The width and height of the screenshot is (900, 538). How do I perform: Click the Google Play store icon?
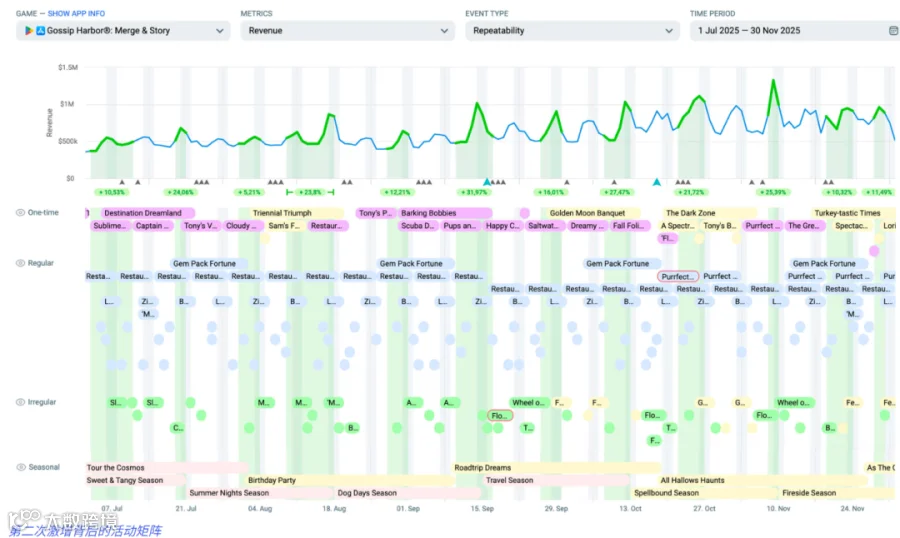click(29, 30)
